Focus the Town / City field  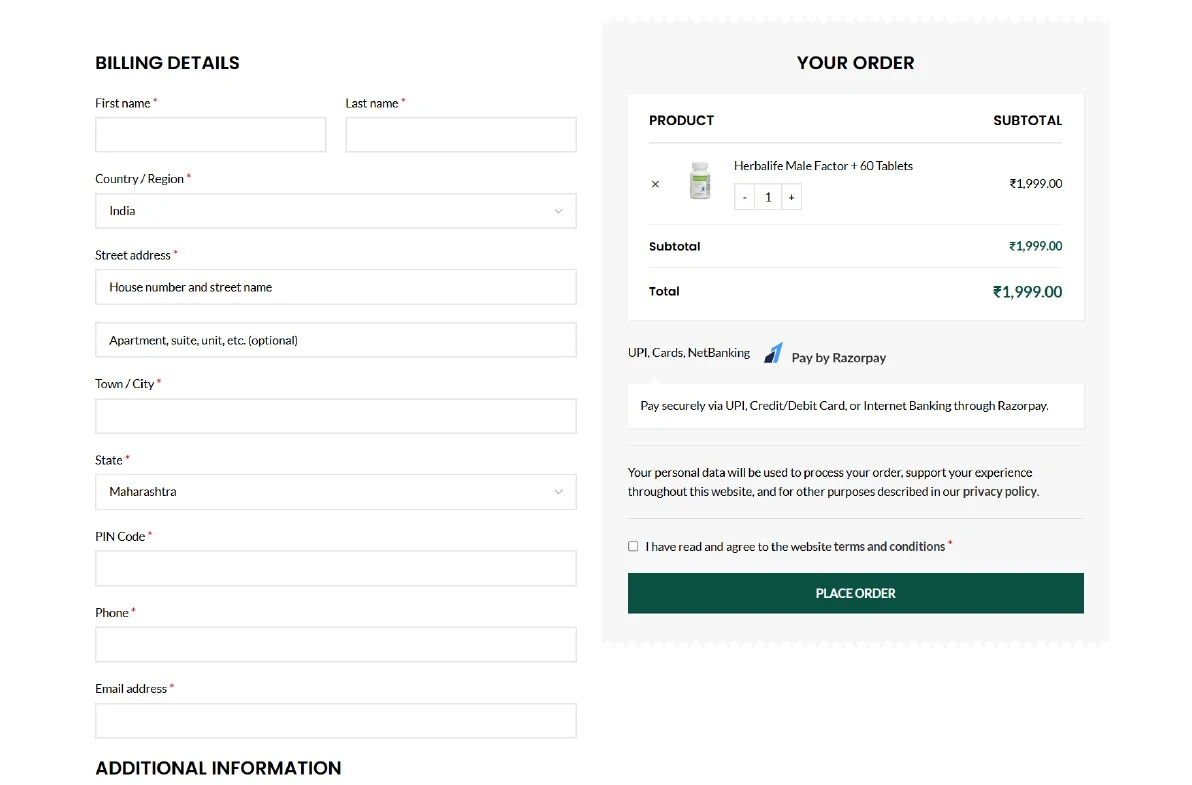(336, 416)
